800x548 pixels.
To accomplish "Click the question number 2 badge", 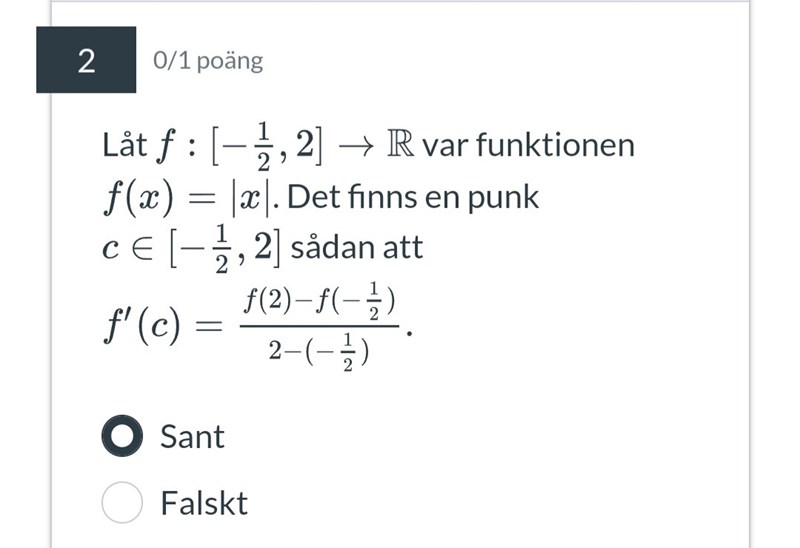I will (86, 61).
